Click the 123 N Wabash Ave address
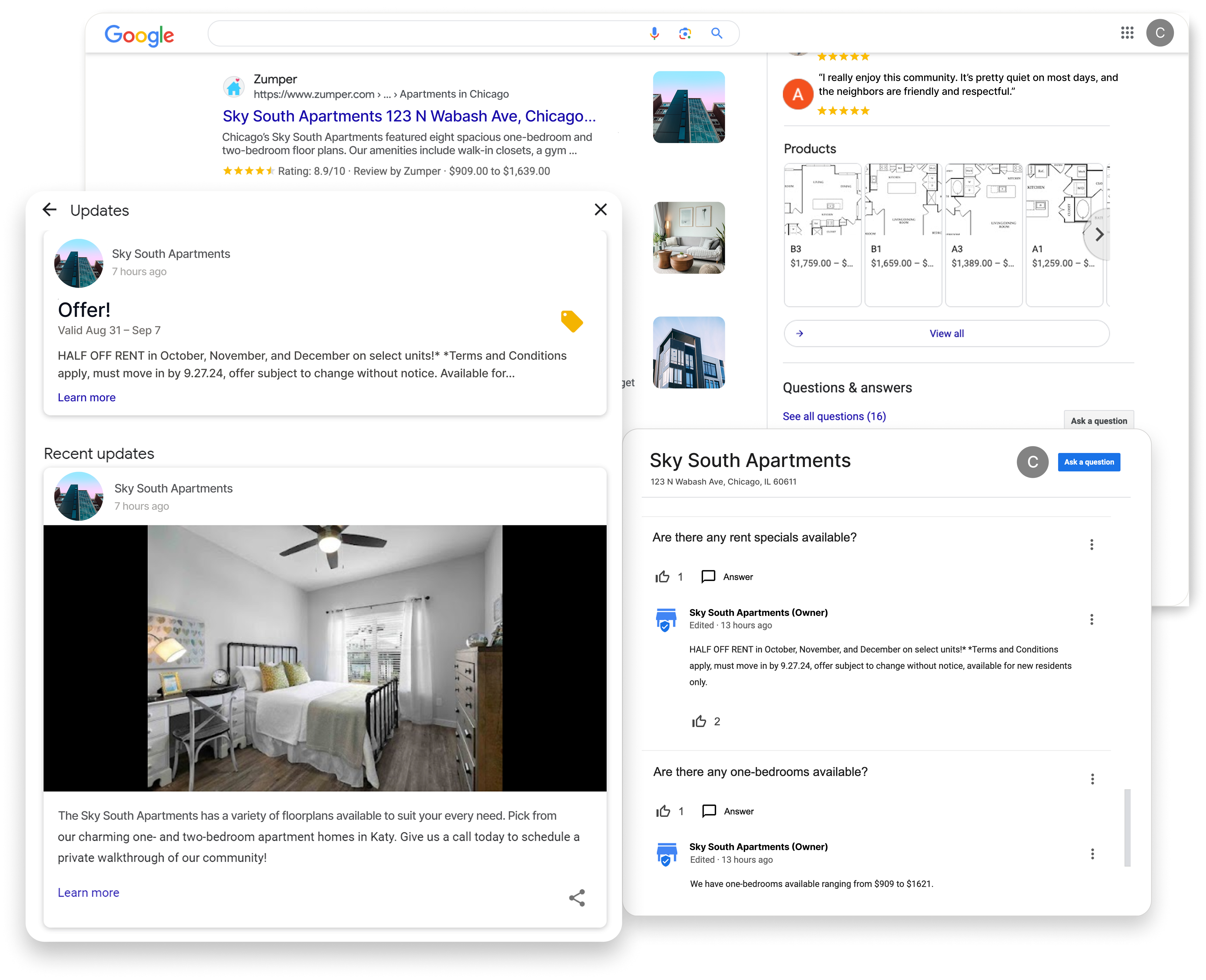Screen dimensions: 1206x980 [x=723, y=482]
